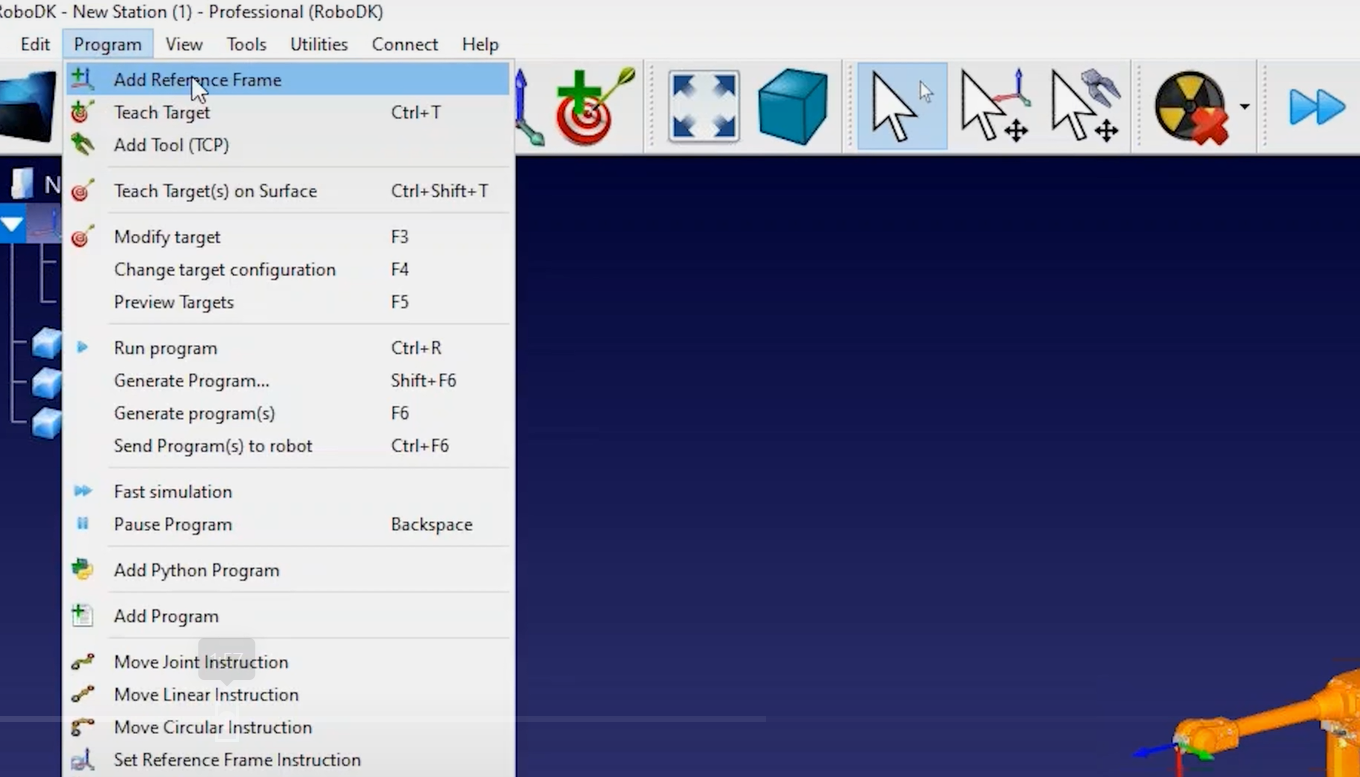This screenshot has height=777, width=1360.
Task: Click Move Joint Instruction entry
Action: [200, 662]
